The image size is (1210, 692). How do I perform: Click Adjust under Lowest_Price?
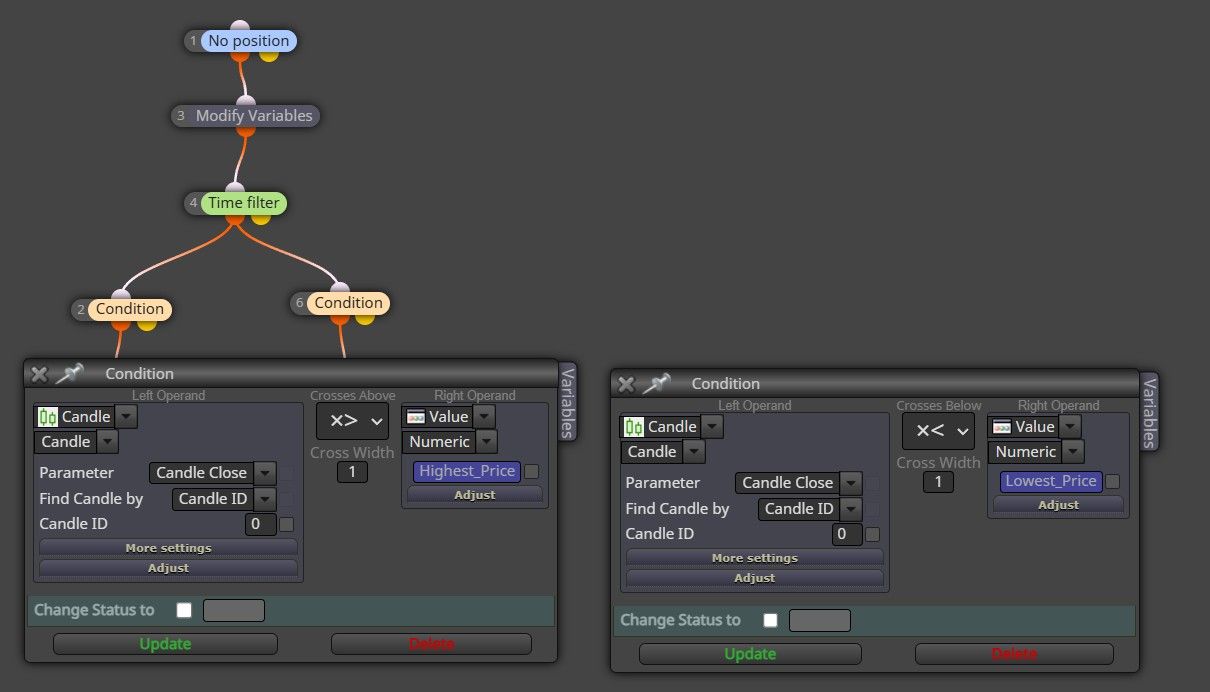click(1058, 505)
